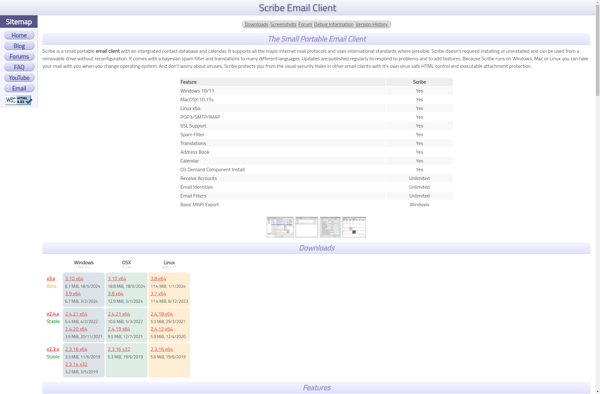Click the OSX column header in Downloads
Viewport: 600px width, 394px height.
click(127, 263)
